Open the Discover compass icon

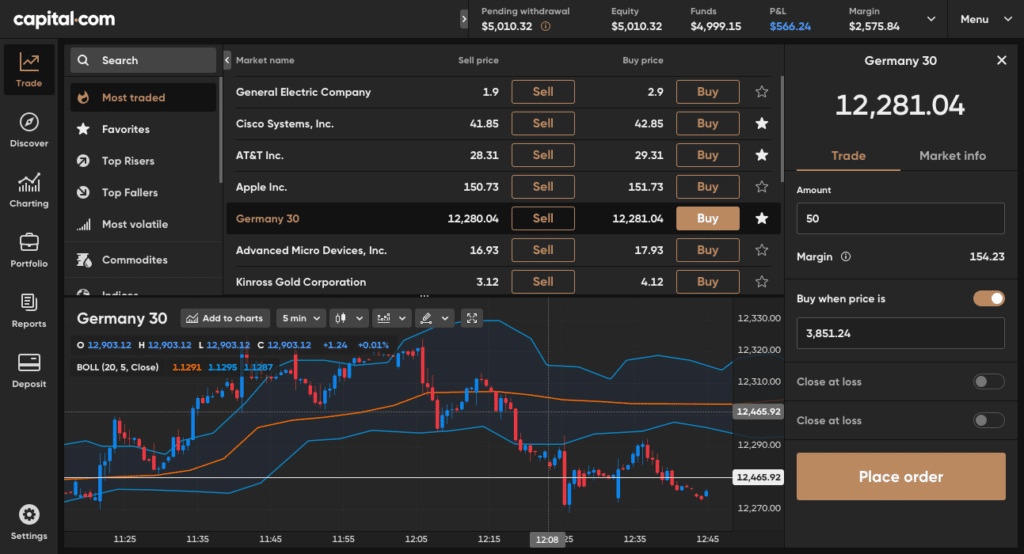[x=29, y=122]
